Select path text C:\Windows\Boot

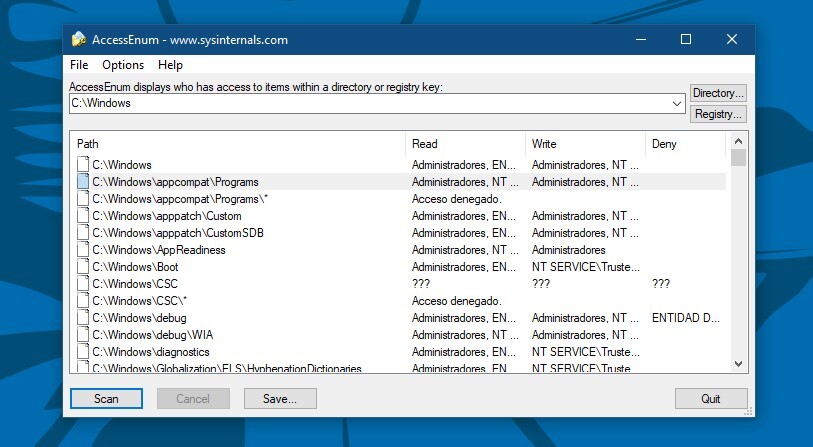point(135,267)
